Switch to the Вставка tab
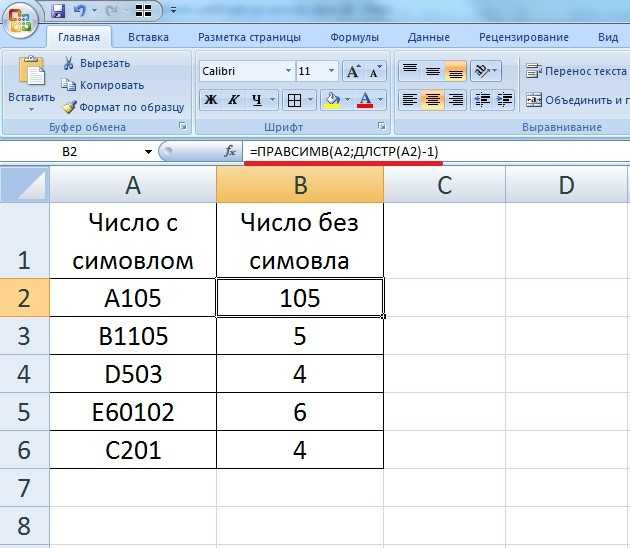The width and height of the screenshot is (630, 548). click(148, 37)
